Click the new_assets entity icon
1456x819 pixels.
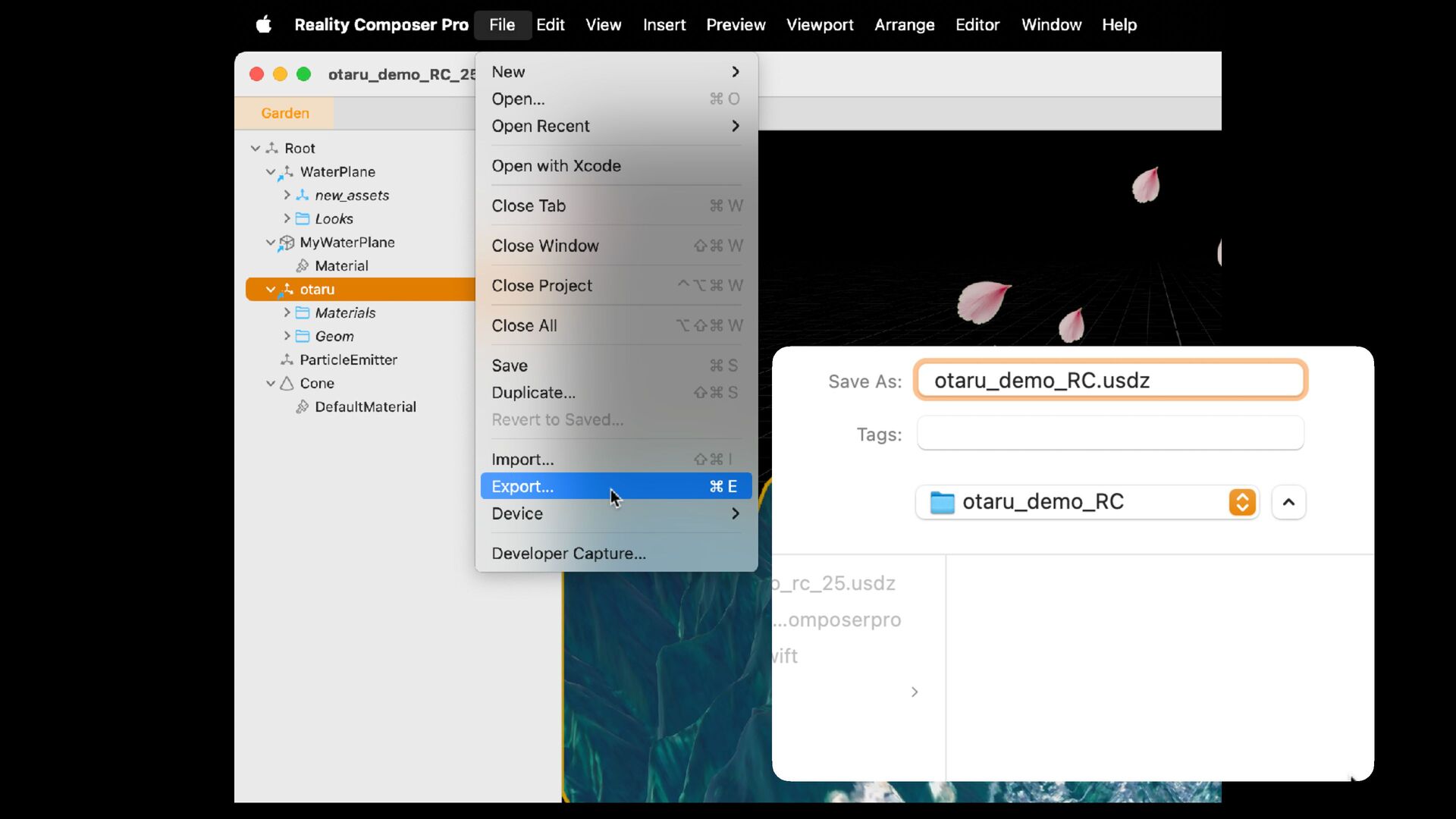coord(302,195)
